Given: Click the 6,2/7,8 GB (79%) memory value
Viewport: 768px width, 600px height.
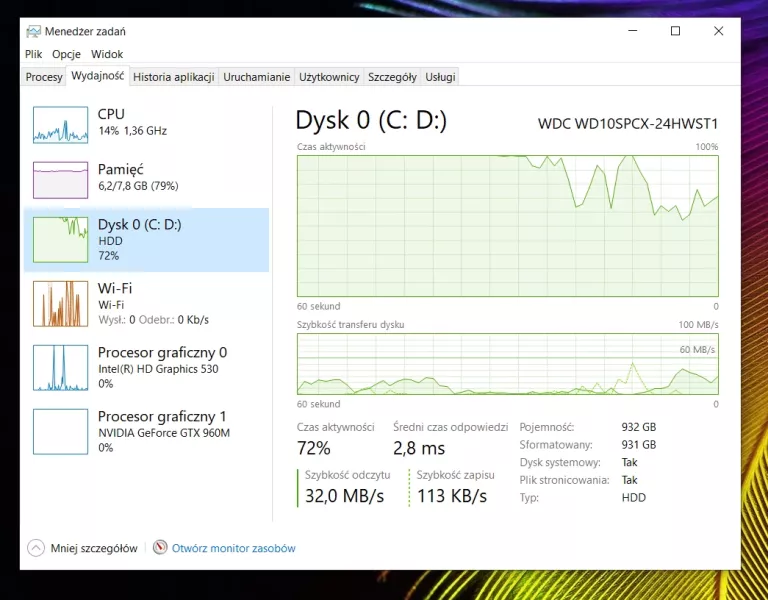Looking at the screenshot, I should point(138,186).
